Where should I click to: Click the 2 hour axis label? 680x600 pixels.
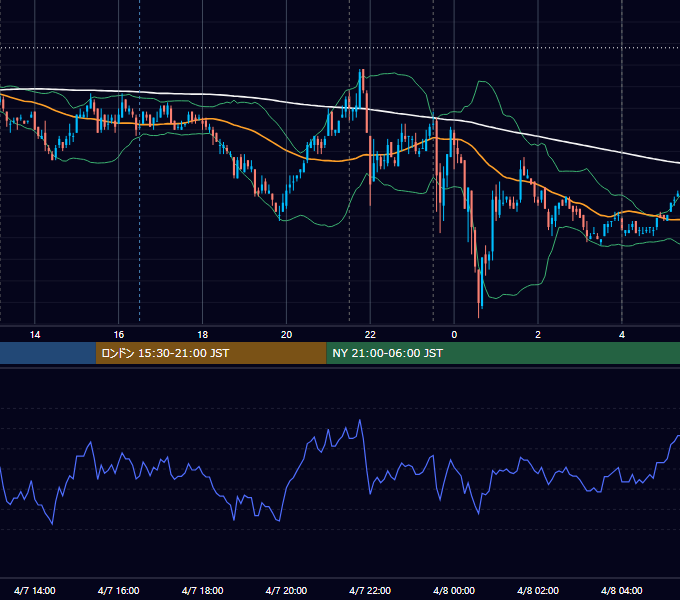538,335
